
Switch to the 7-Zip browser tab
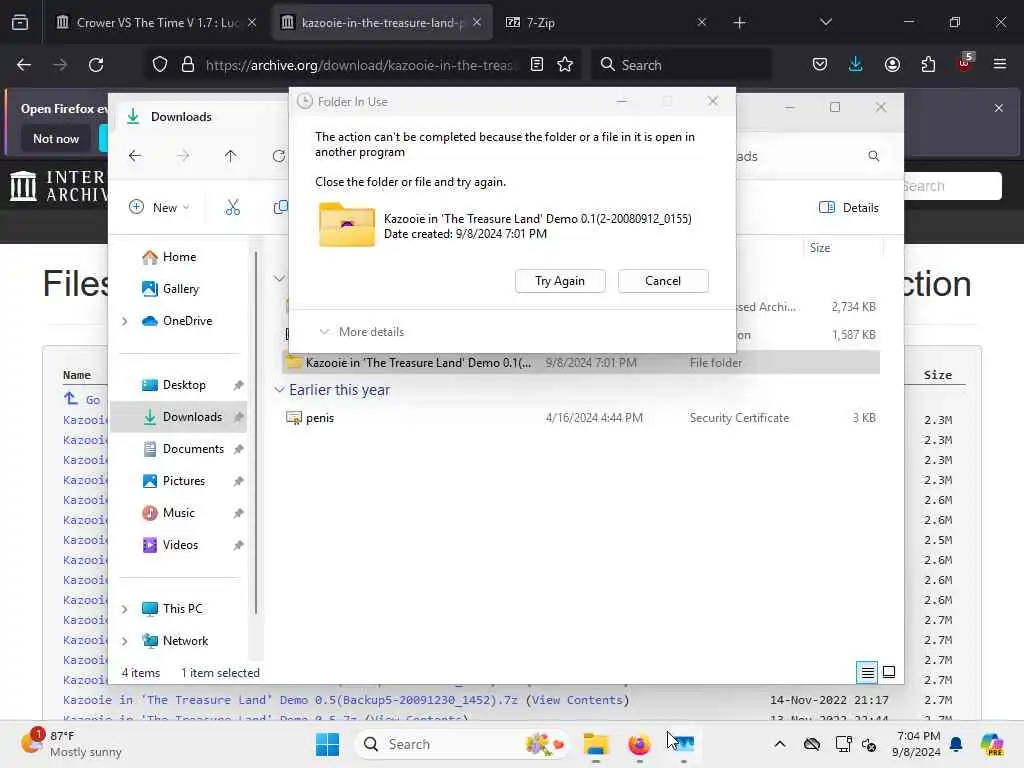pos(605,22)
